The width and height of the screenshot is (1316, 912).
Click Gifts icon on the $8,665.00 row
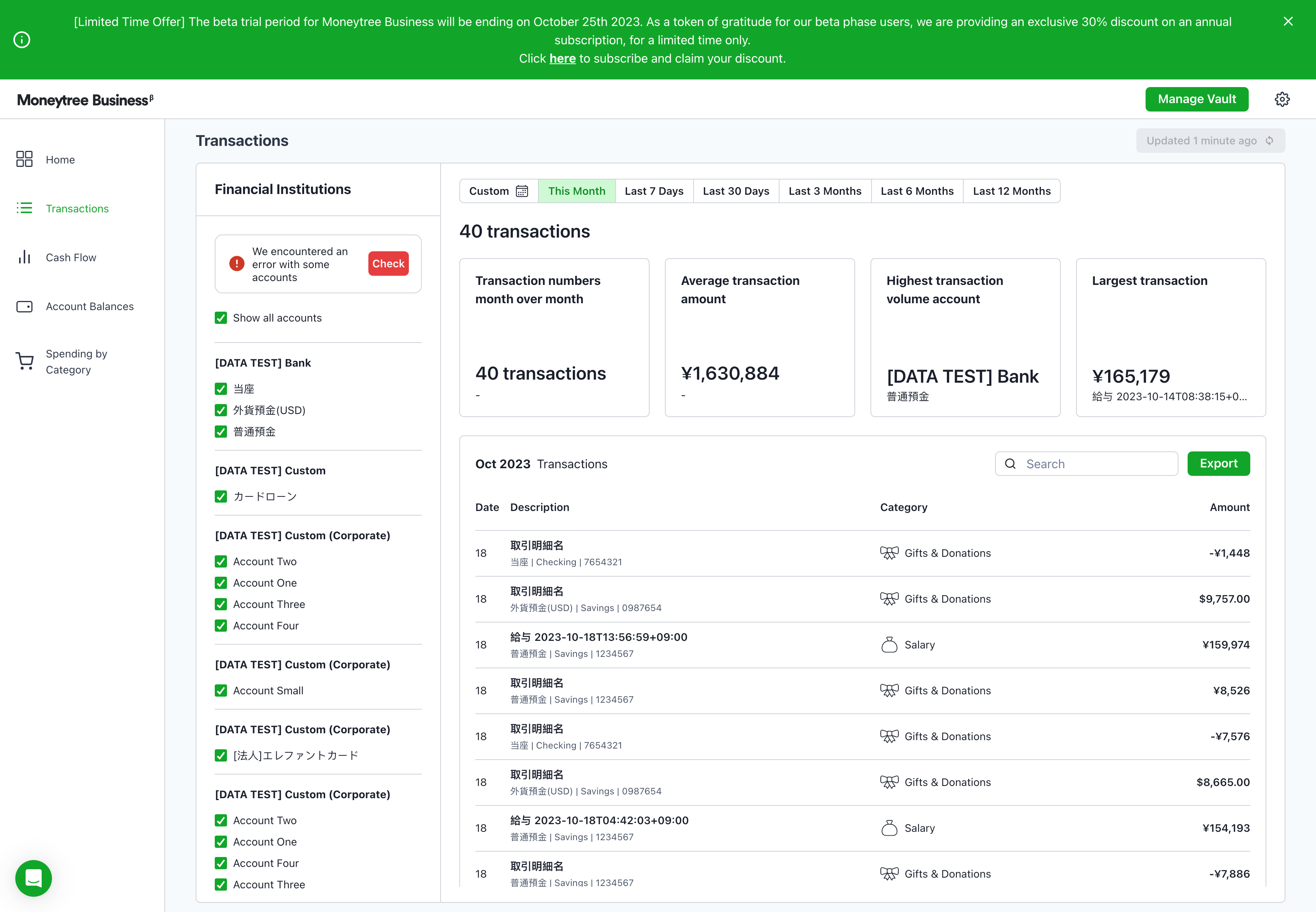point(889,781)
